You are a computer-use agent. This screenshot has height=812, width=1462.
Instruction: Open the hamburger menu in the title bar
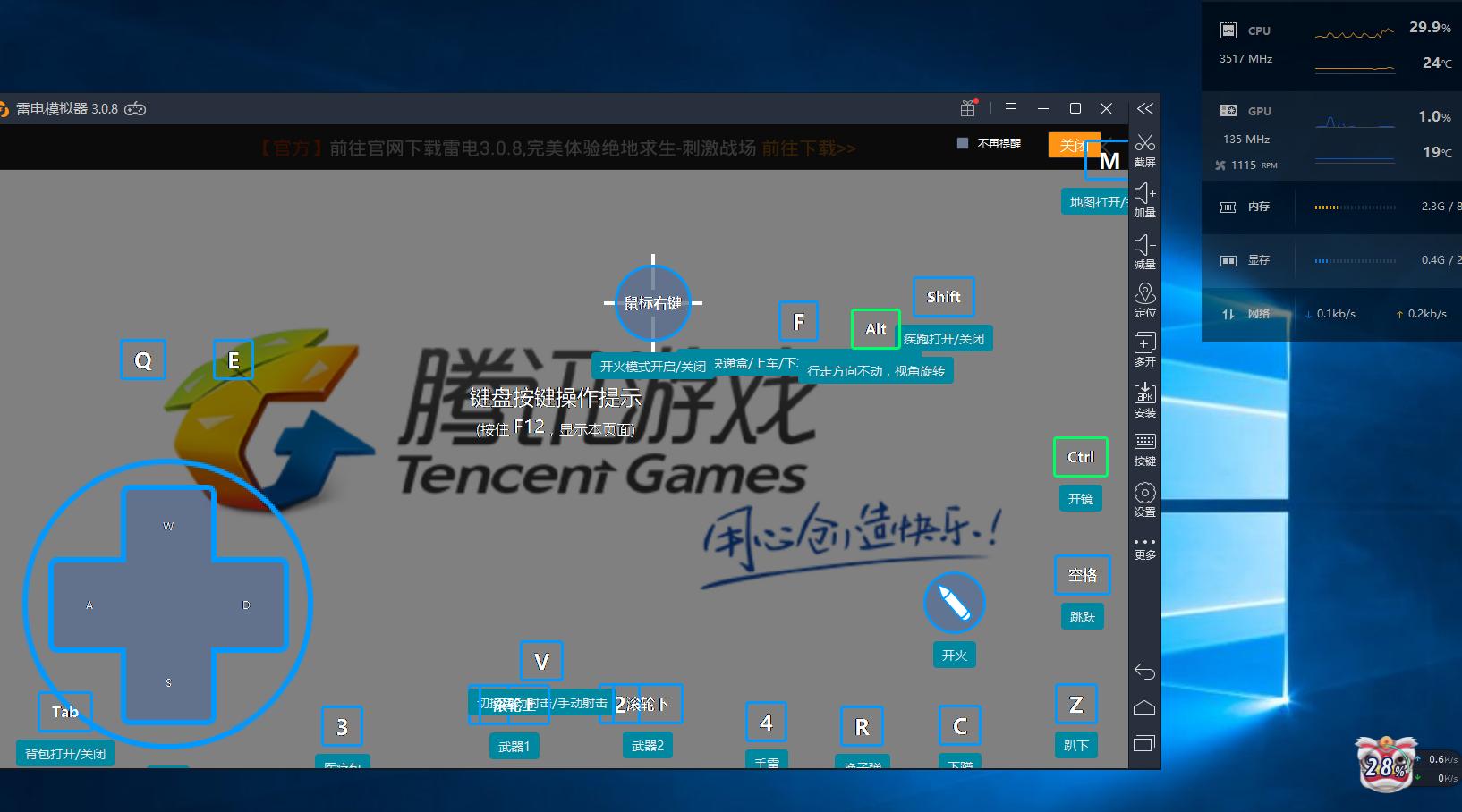click(1010, 108)
